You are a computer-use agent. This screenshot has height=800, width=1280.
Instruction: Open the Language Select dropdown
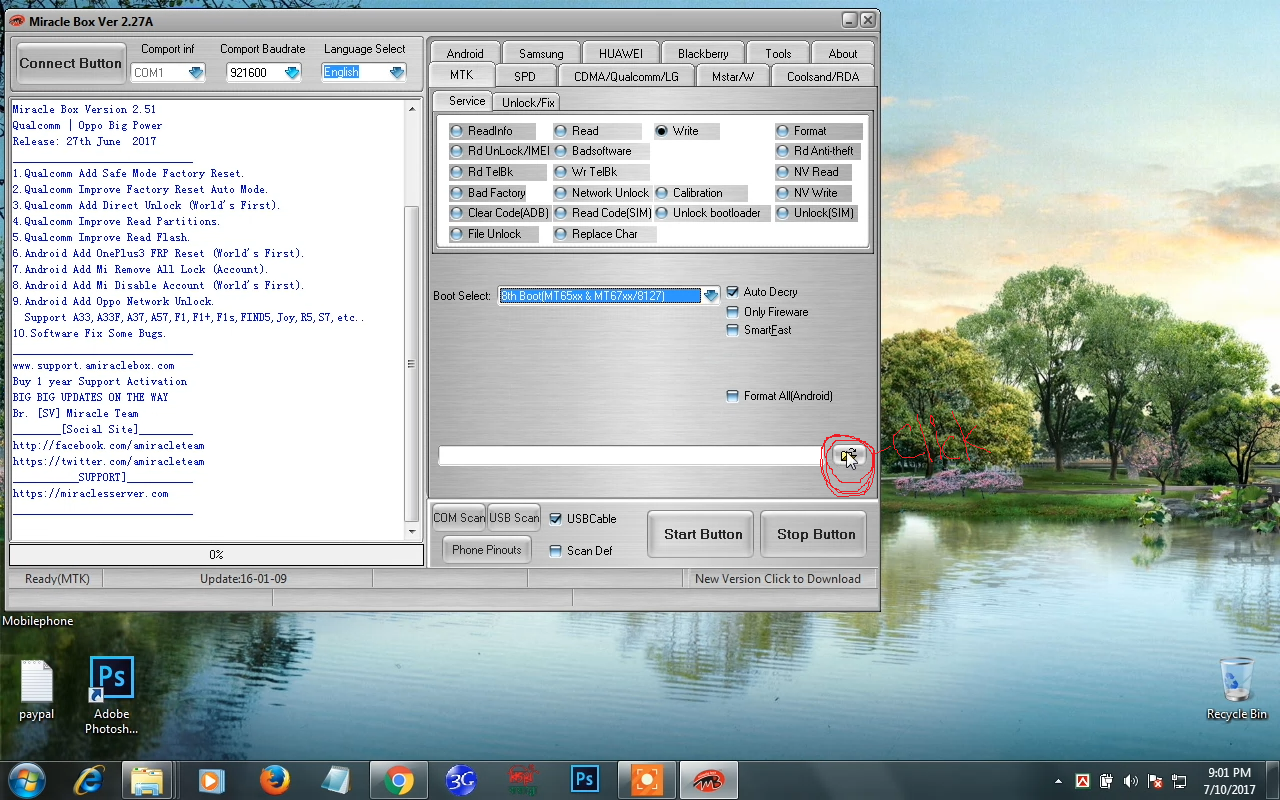[397, 72]
